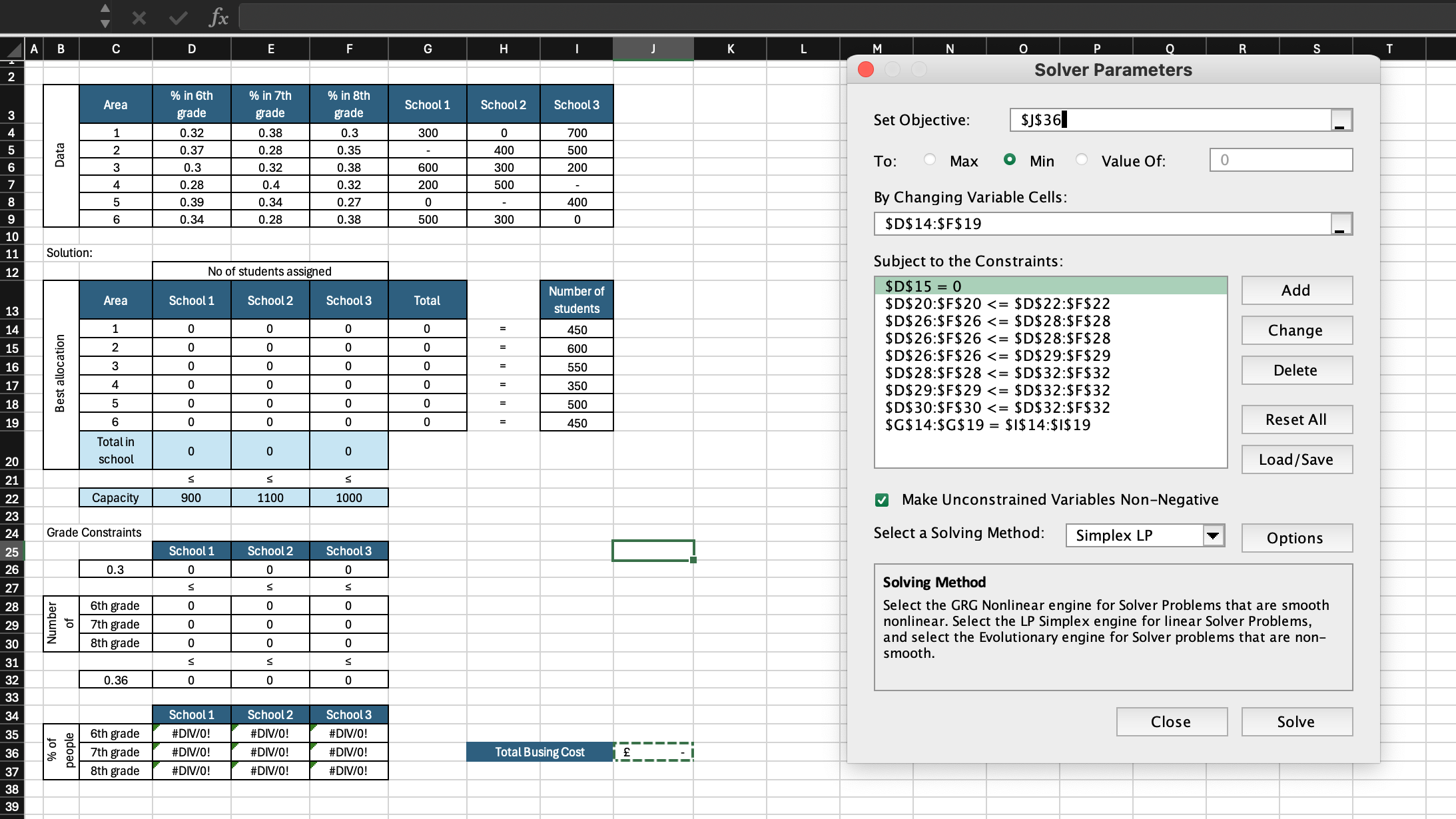Viewport: 1456px width, 819px height.
Task: Click the Value Of number input field
Action: [1280, 160]
